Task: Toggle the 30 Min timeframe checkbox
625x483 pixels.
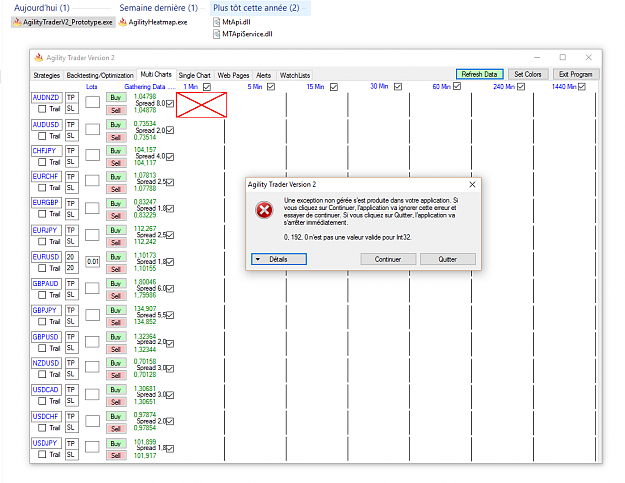Action: [x=398, y=86]
